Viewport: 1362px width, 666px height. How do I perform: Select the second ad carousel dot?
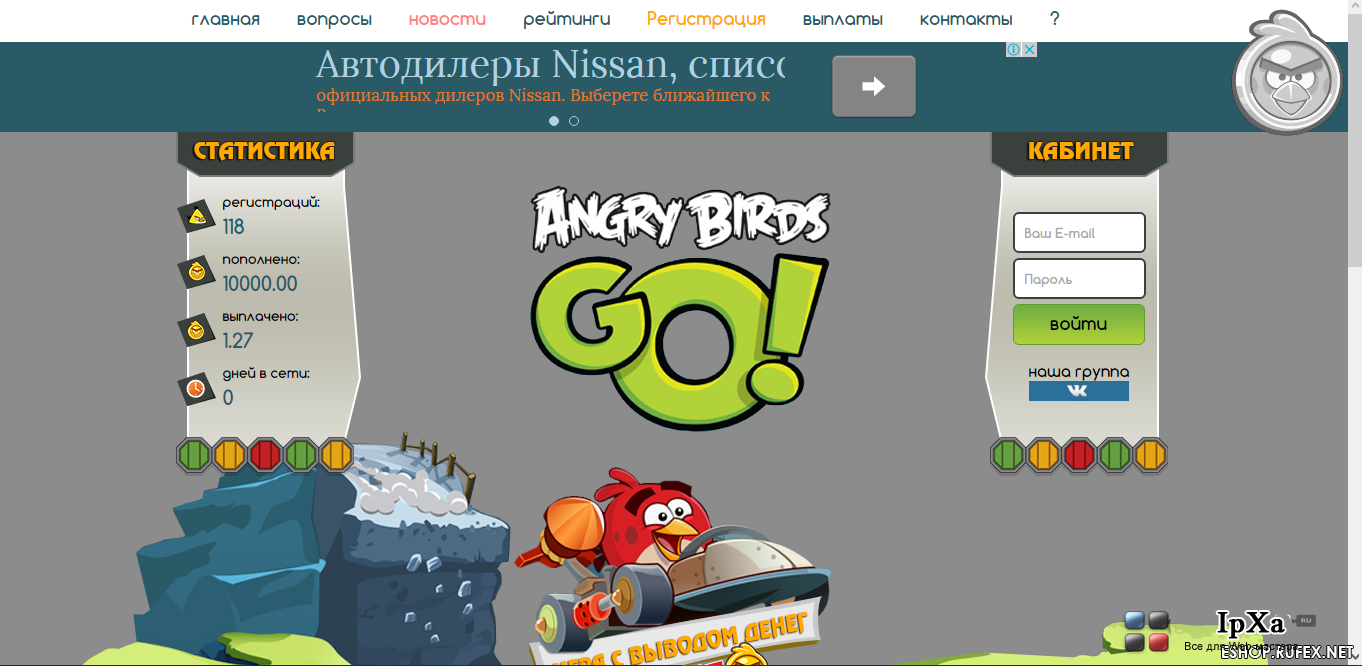(574, 121)
